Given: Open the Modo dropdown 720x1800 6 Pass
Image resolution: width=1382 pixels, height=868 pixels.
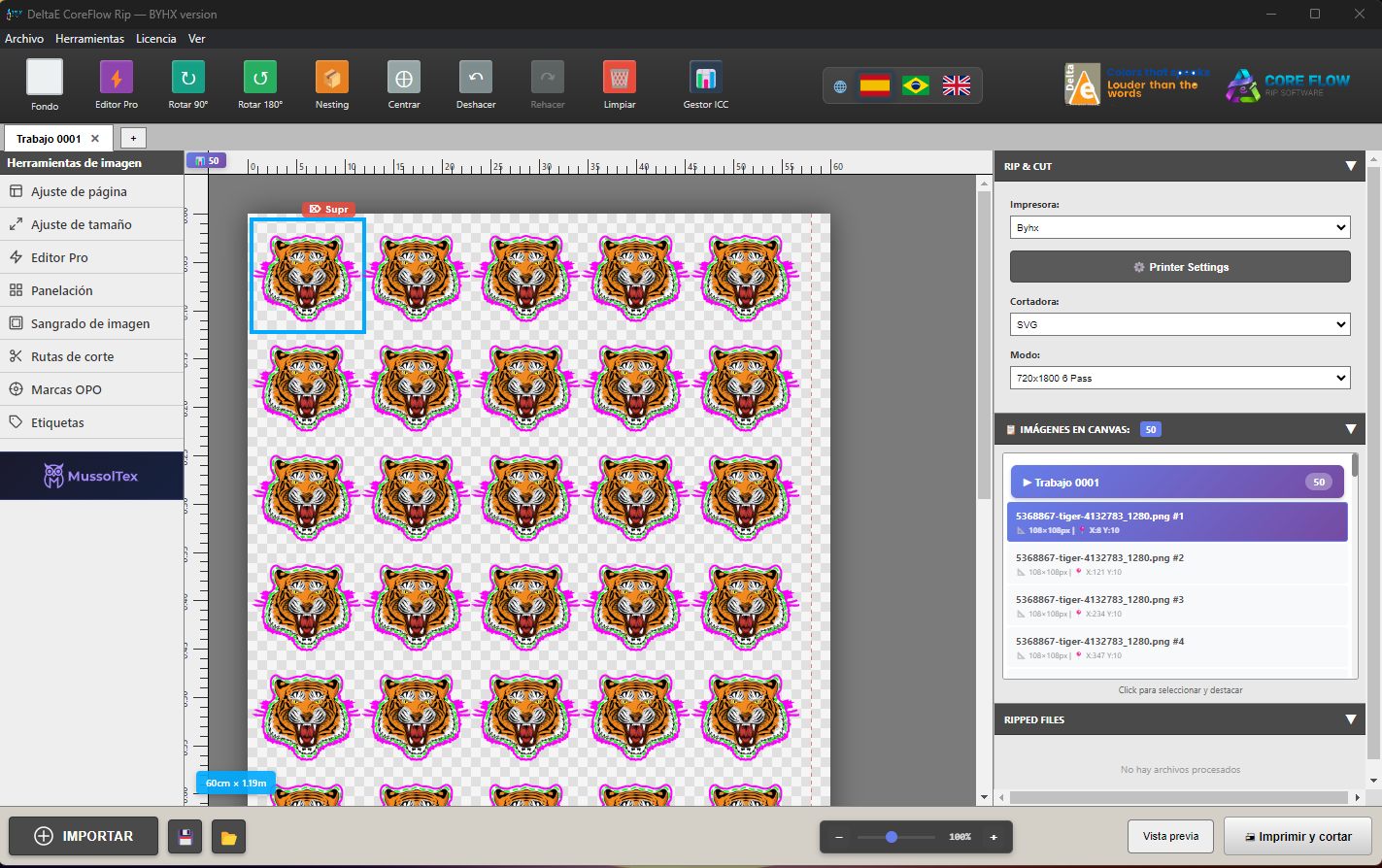Looking at the screenshot, I should 1180,378.
